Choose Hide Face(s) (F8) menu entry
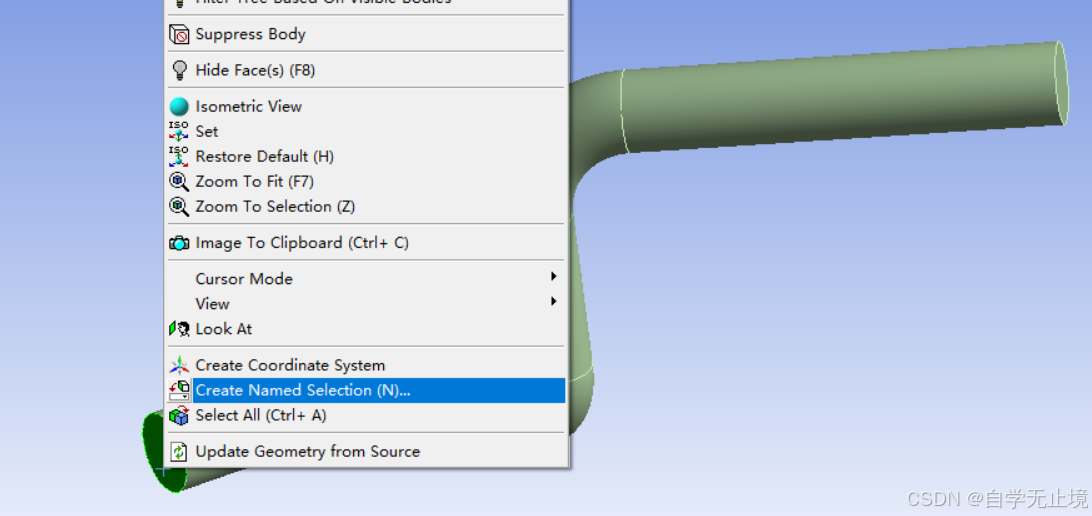The width and height of the screenshot is (1092, 516). pyautogui.click(x=366, y=70)
